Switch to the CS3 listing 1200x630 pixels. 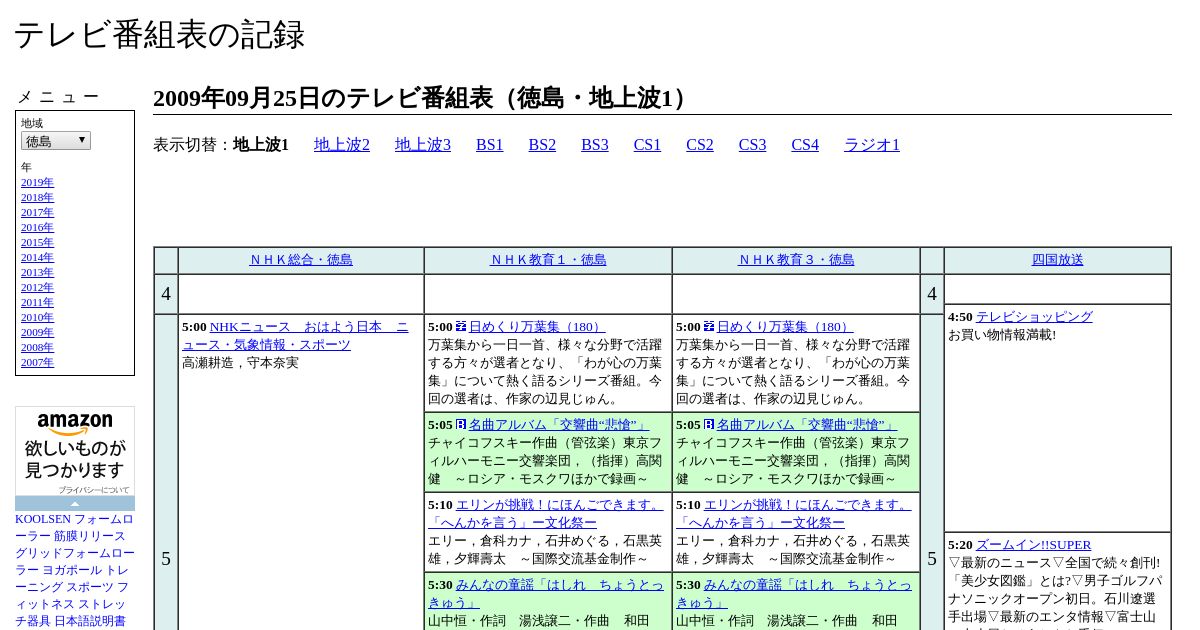(752, 145)
